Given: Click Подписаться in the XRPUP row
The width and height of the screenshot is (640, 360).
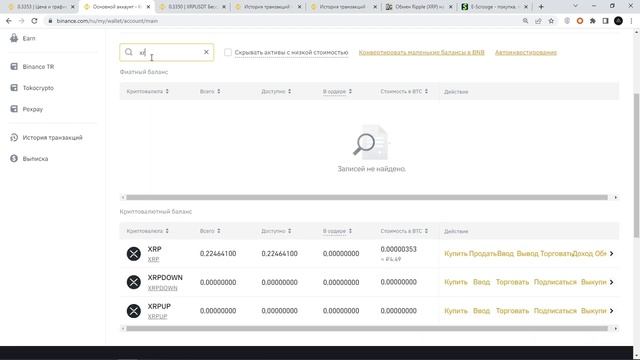Looking at the screenshot, I should point(555,311).
